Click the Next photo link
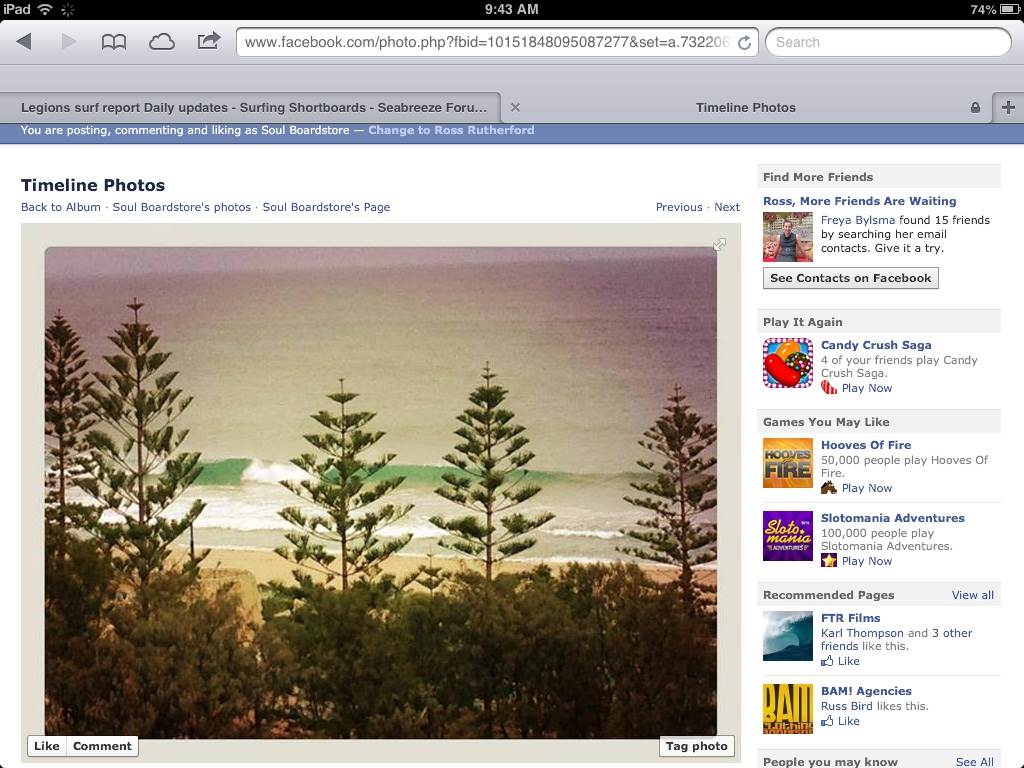Viewport: 1024px width, 768px height. click(x=727, y=207)
